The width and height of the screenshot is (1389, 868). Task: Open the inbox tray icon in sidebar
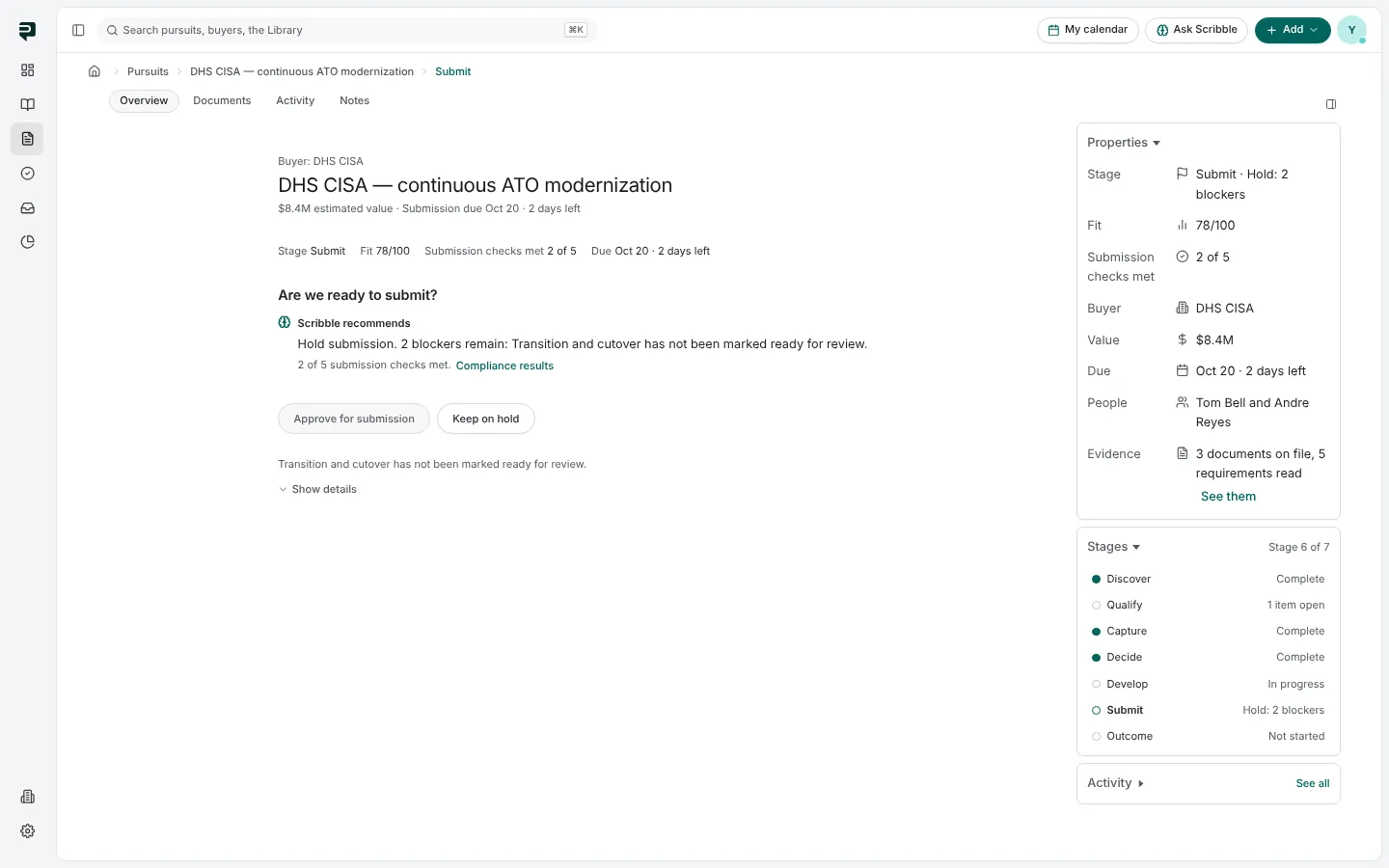(27, 208)
